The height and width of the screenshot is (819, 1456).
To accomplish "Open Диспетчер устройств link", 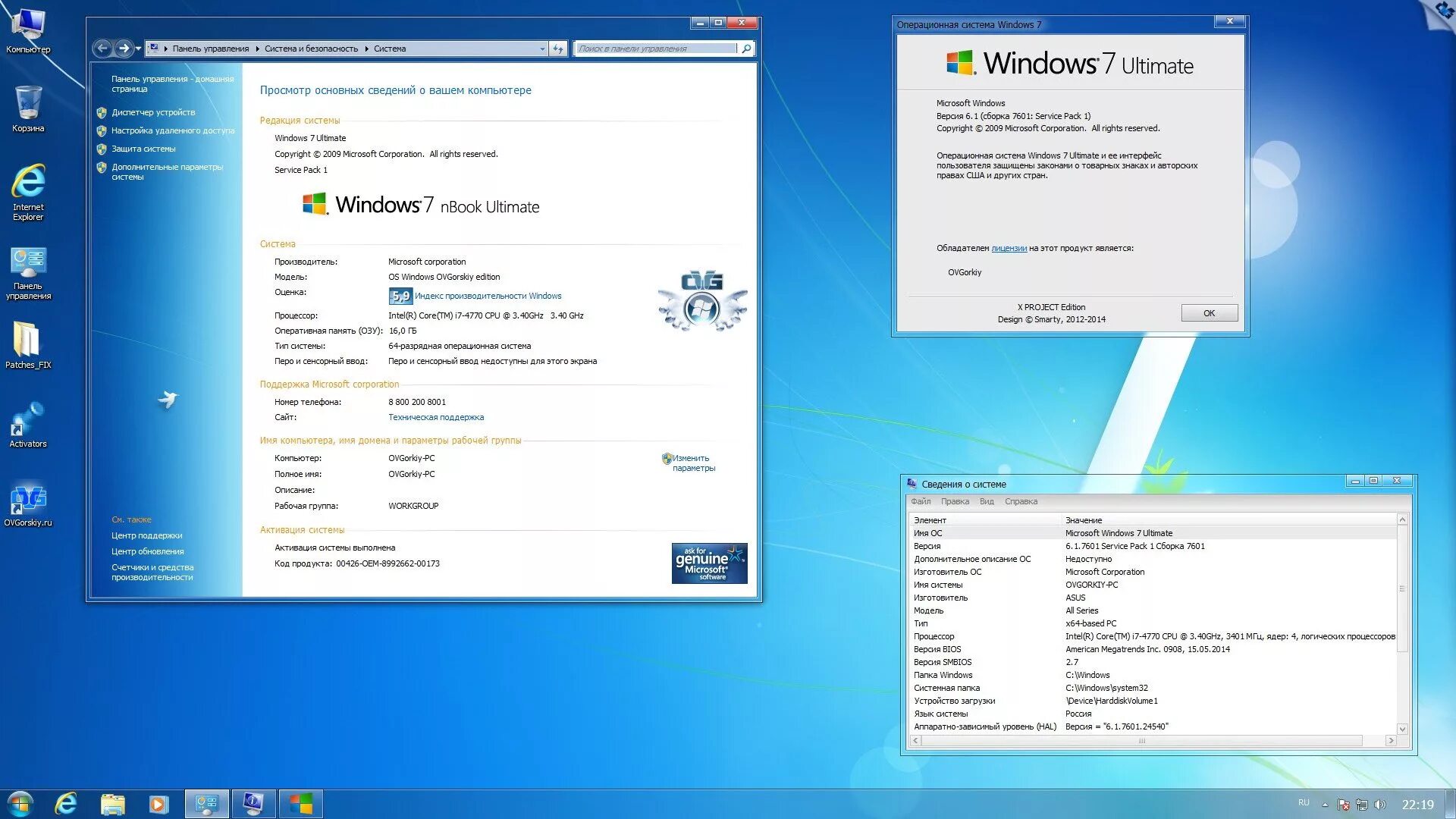I will point(153,112).
